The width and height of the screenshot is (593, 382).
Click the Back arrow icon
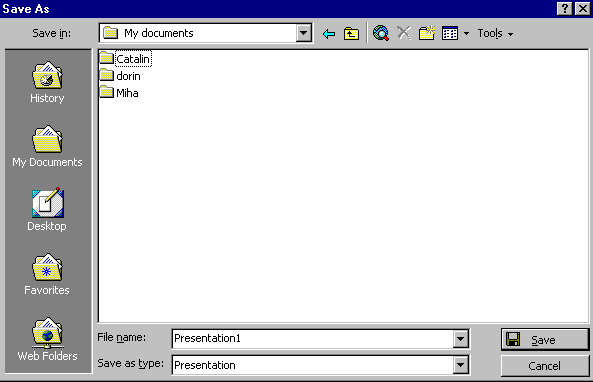click(x=329, y=34)
